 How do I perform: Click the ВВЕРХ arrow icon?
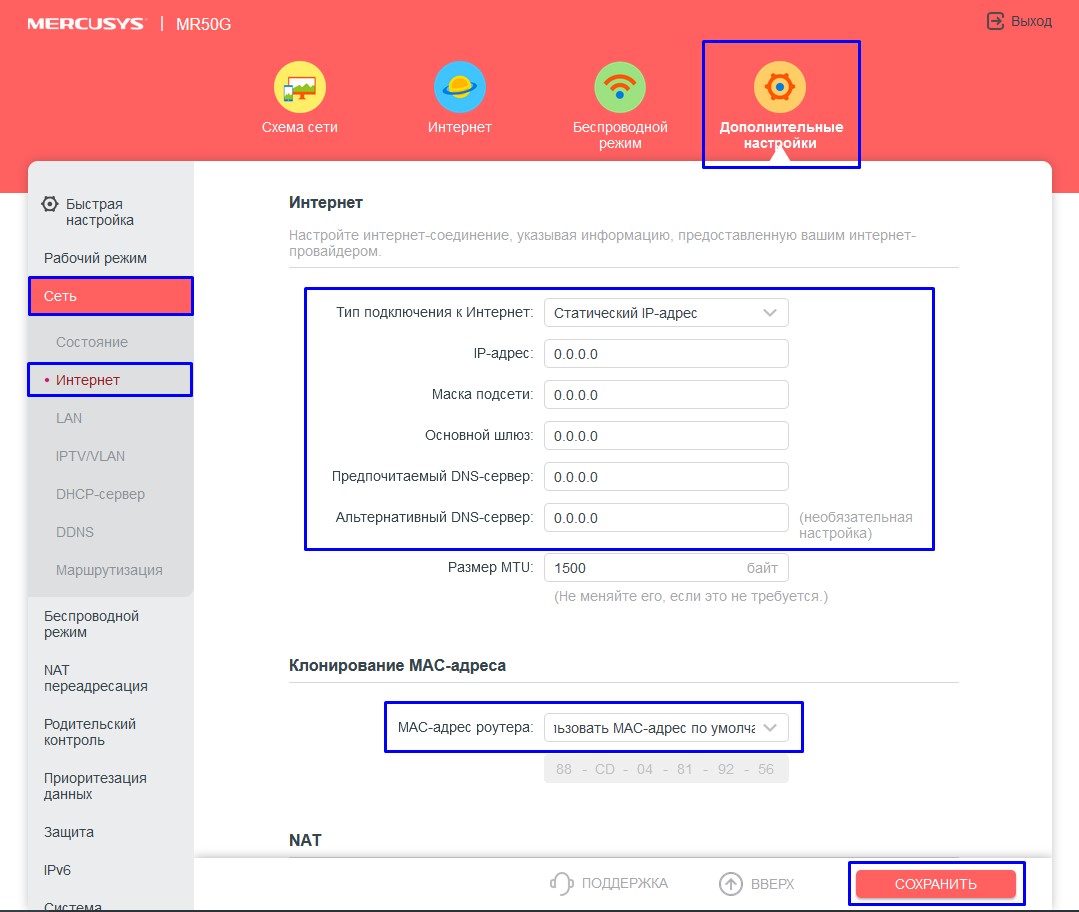point(731,884)
